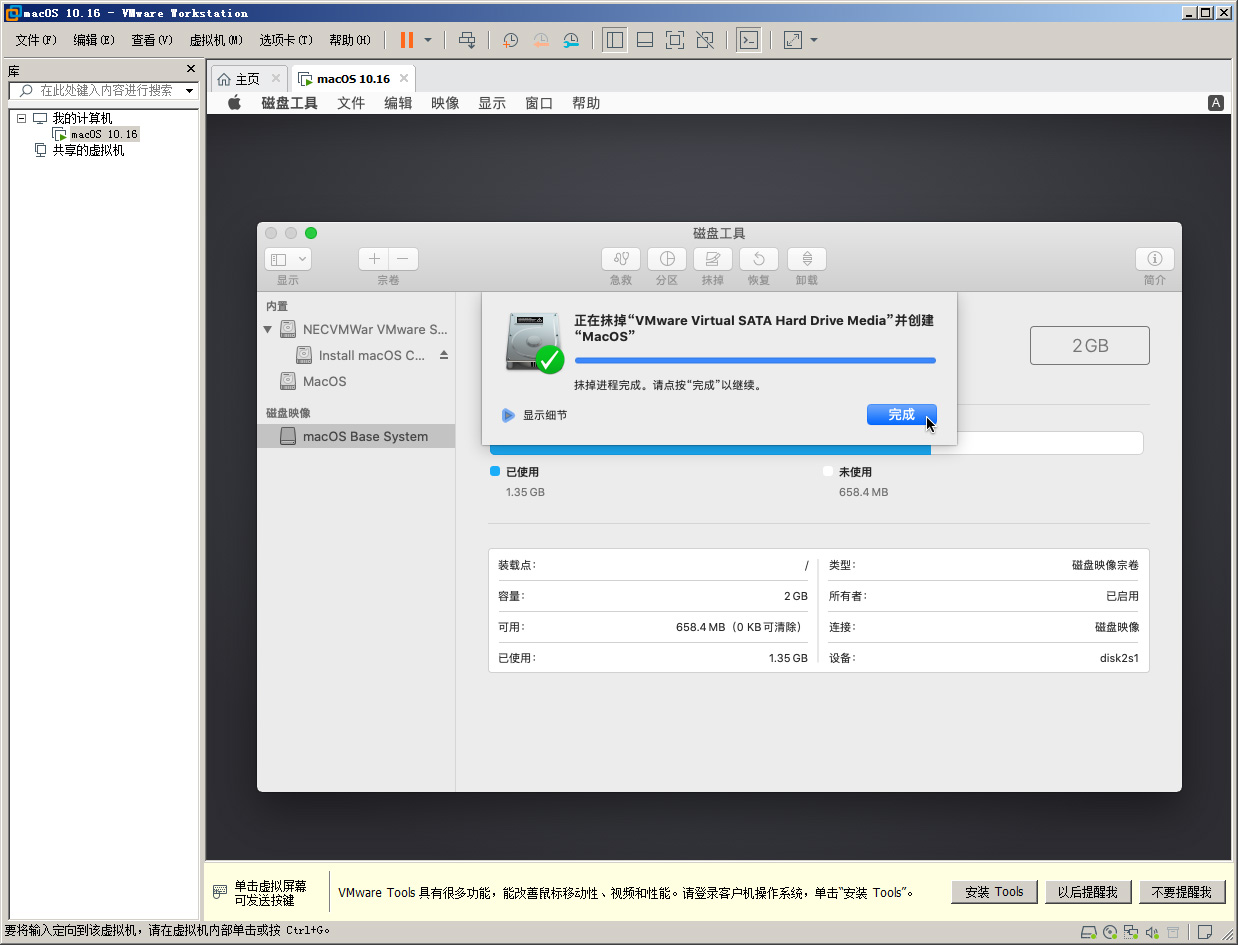Click the hard disk status icon in VMware status bar
The width and height of the screenshot is (1238, 945).
click(1088, 931)
